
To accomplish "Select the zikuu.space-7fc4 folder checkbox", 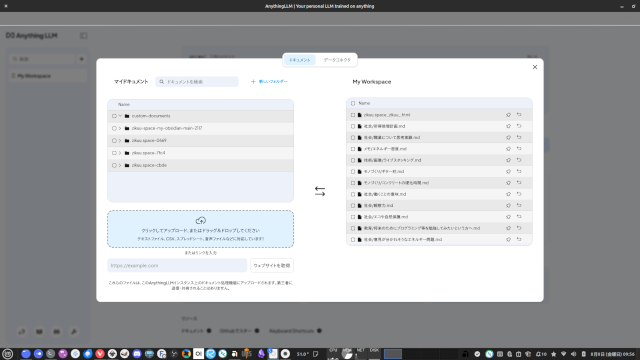I will click(114, 153).
